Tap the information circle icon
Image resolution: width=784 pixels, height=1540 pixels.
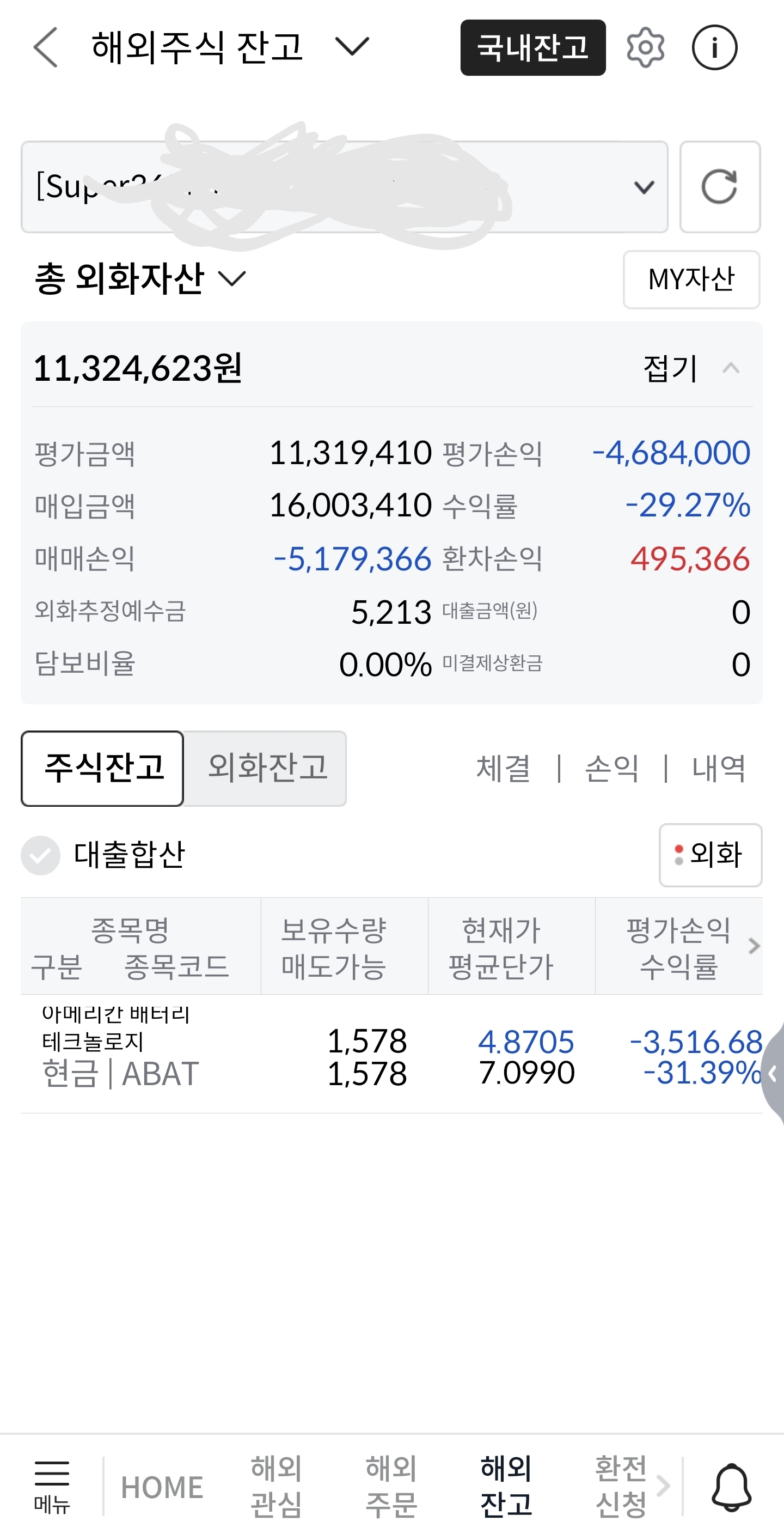[x=714, y=47]
